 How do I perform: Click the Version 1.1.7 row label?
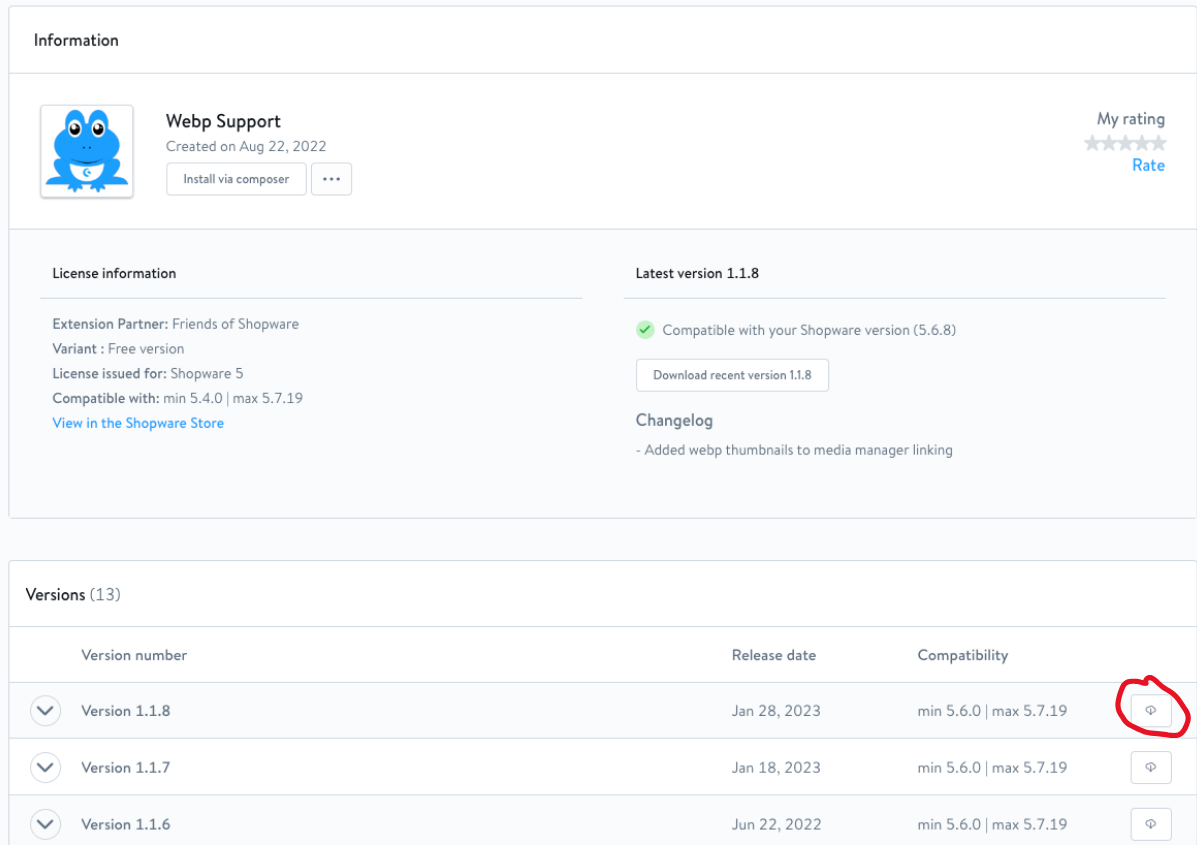[x=126, y=767]
